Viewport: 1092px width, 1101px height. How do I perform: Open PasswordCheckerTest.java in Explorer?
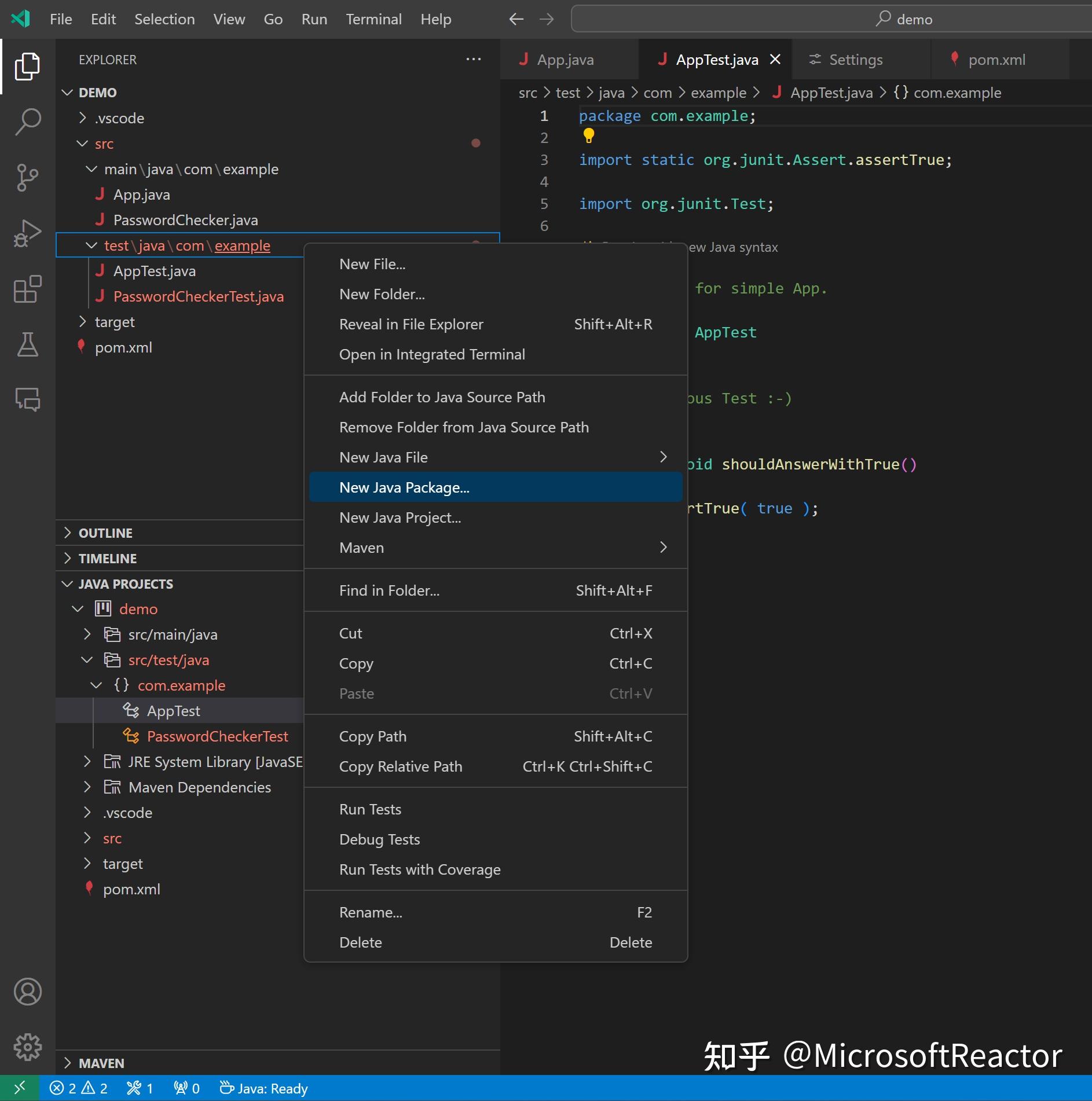(x=198, y=296)
